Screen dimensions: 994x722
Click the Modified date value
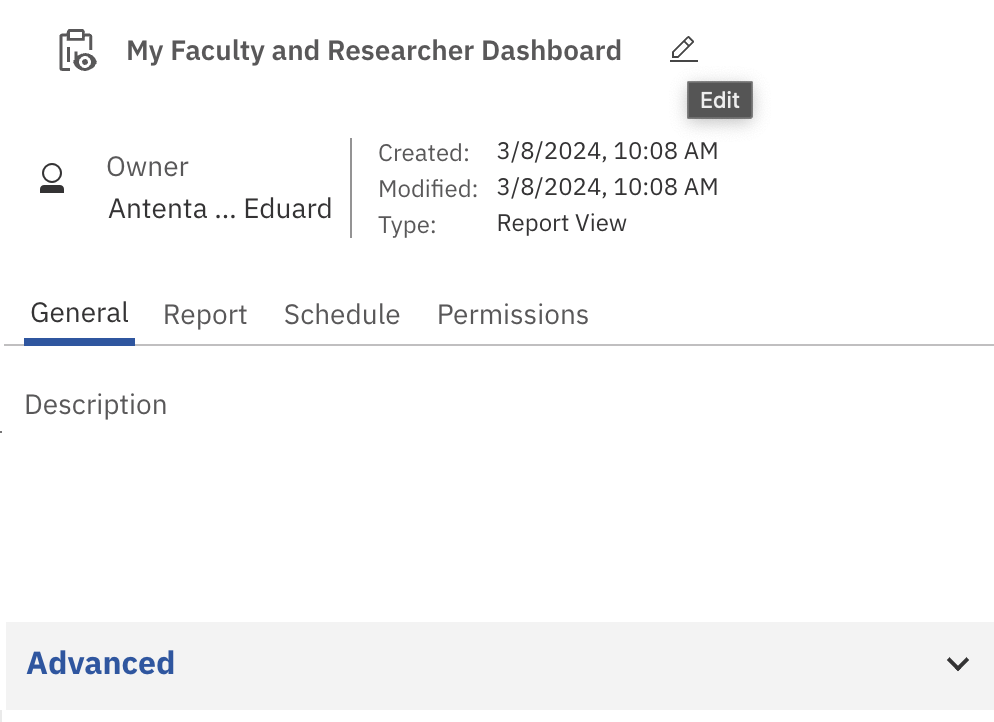click(x=606, y=187)
